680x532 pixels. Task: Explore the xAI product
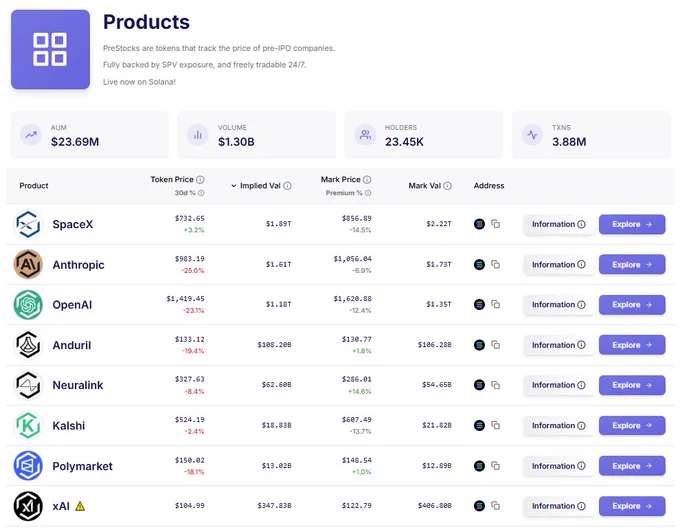(632, 506)
